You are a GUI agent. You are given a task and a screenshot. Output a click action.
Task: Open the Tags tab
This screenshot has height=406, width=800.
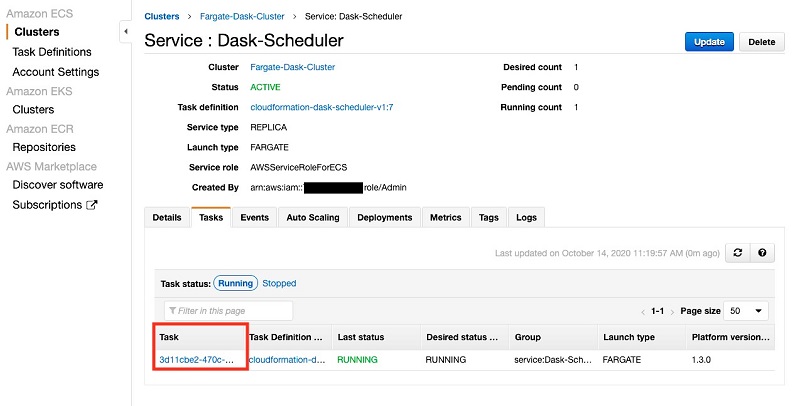point(488,217)
